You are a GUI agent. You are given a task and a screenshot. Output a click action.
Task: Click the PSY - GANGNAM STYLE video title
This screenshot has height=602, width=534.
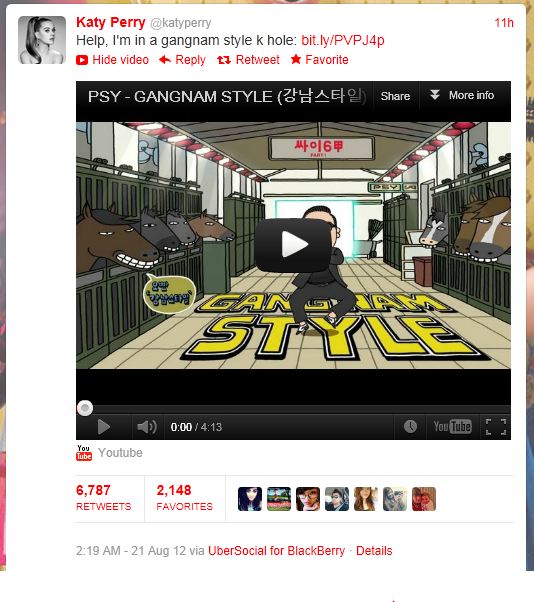226,96
